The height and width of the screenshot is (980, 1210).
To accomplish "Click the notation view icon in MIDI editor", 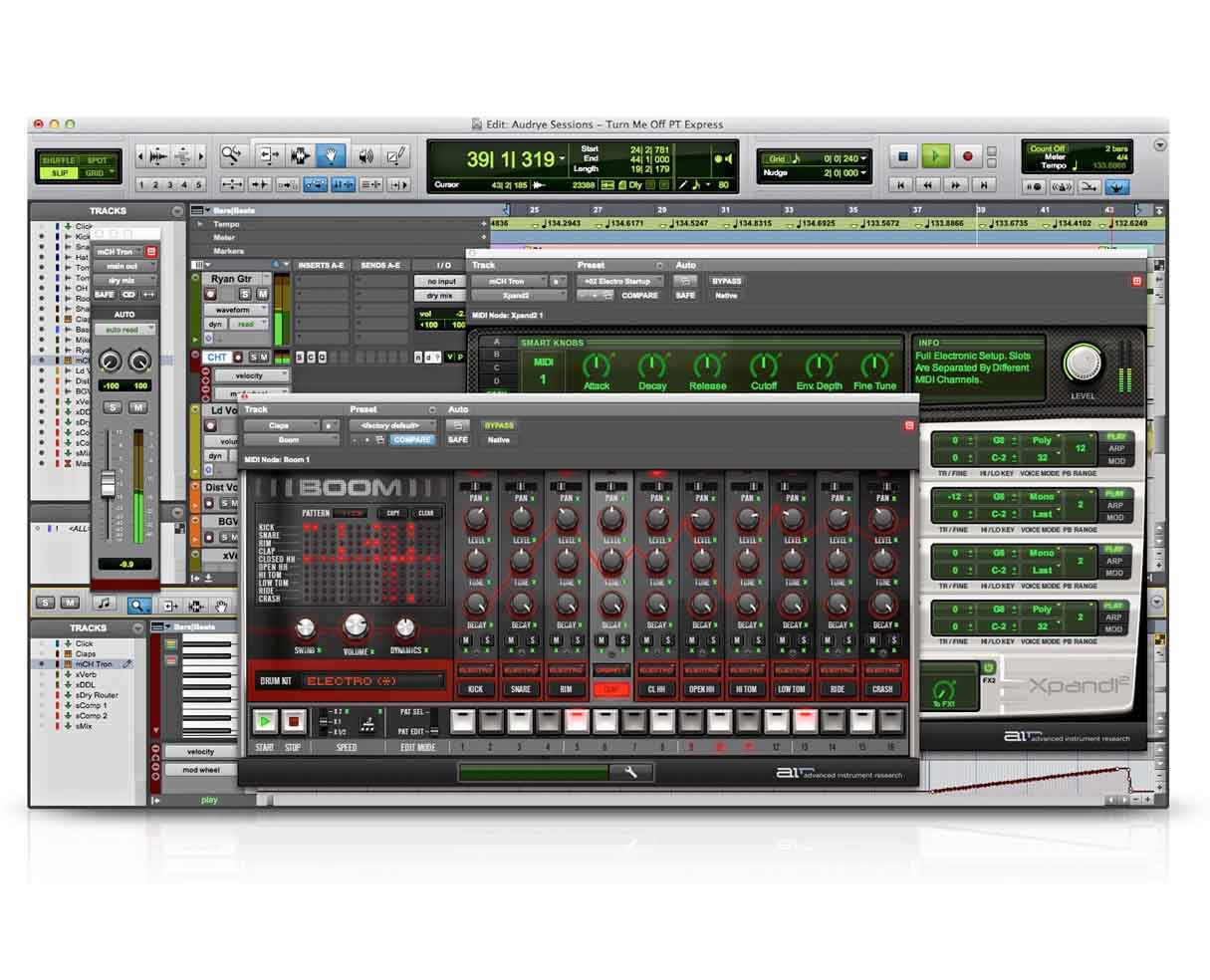I will (x=104, y=604).
